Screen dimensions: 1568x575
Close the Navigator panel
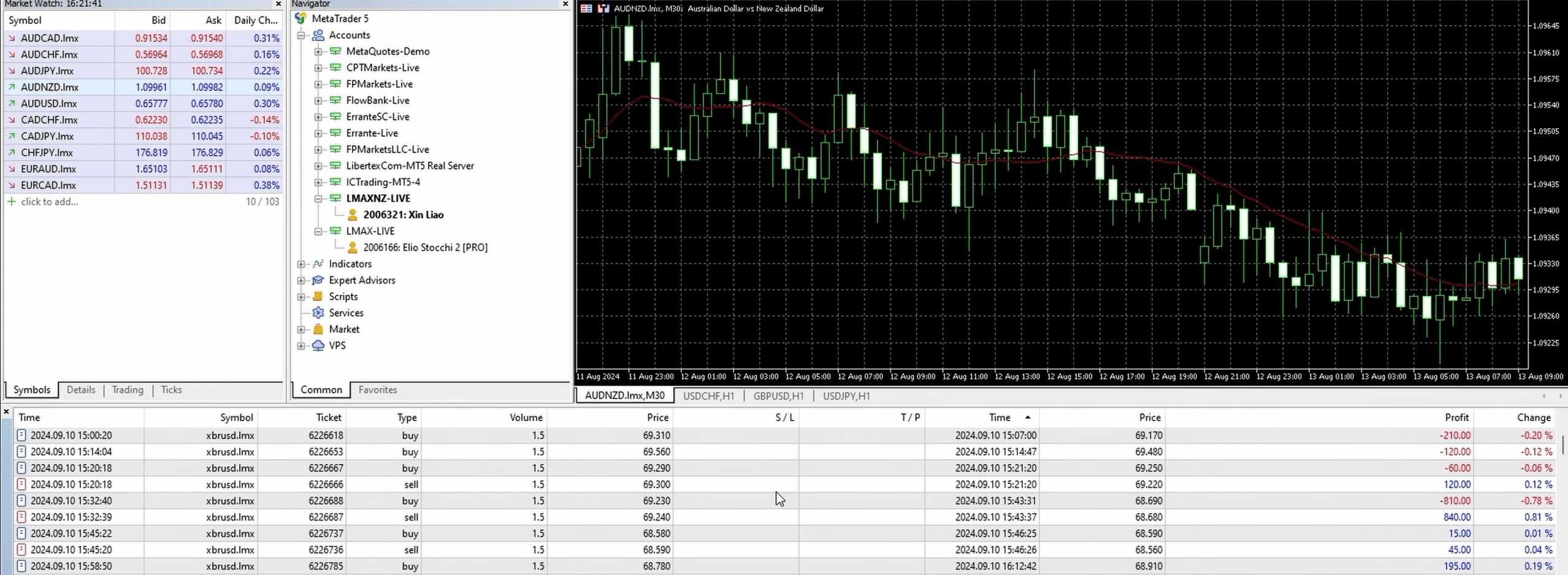(x=565, y=4)
